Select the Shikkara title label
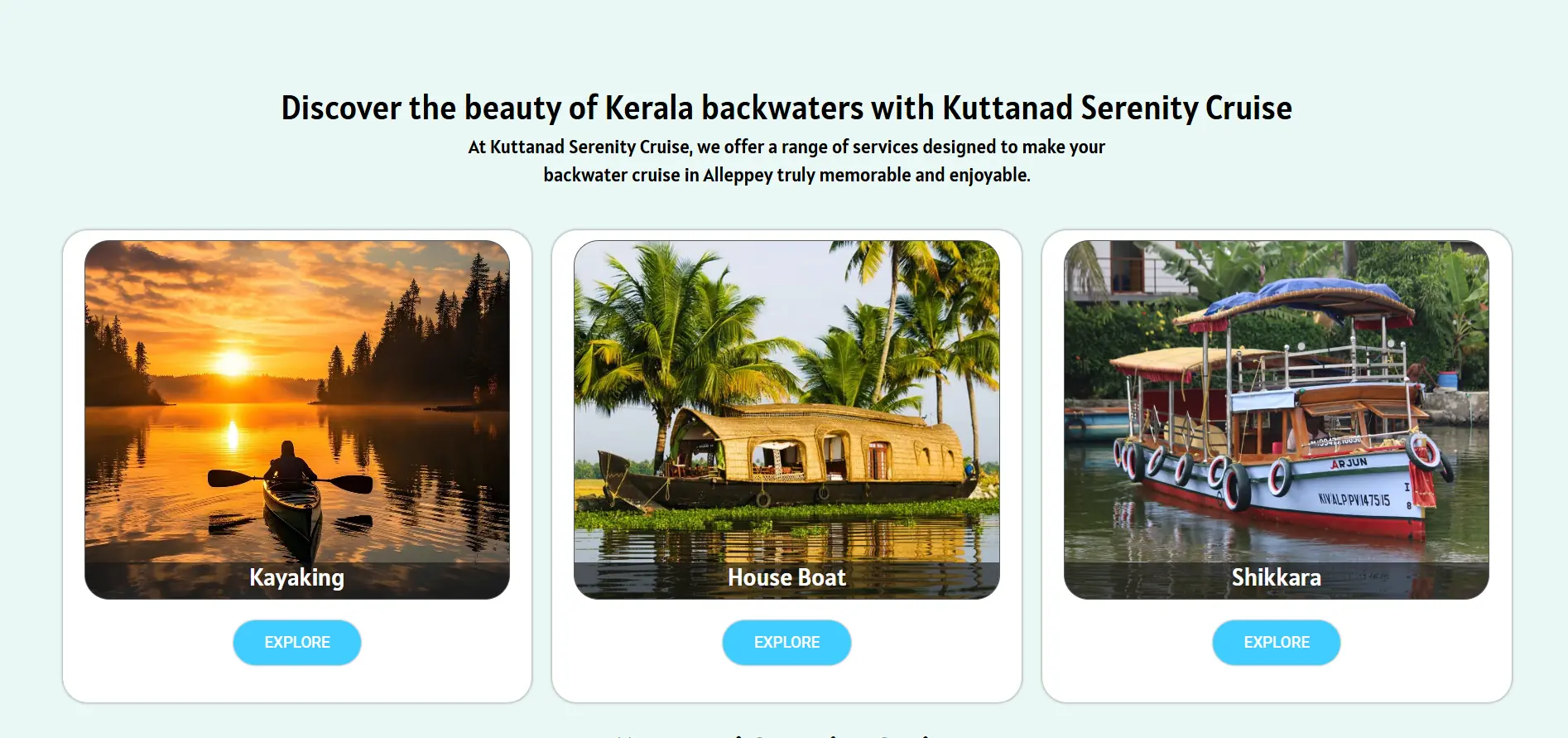Viewport: 1568px width, 738px height. (1276, 577)
